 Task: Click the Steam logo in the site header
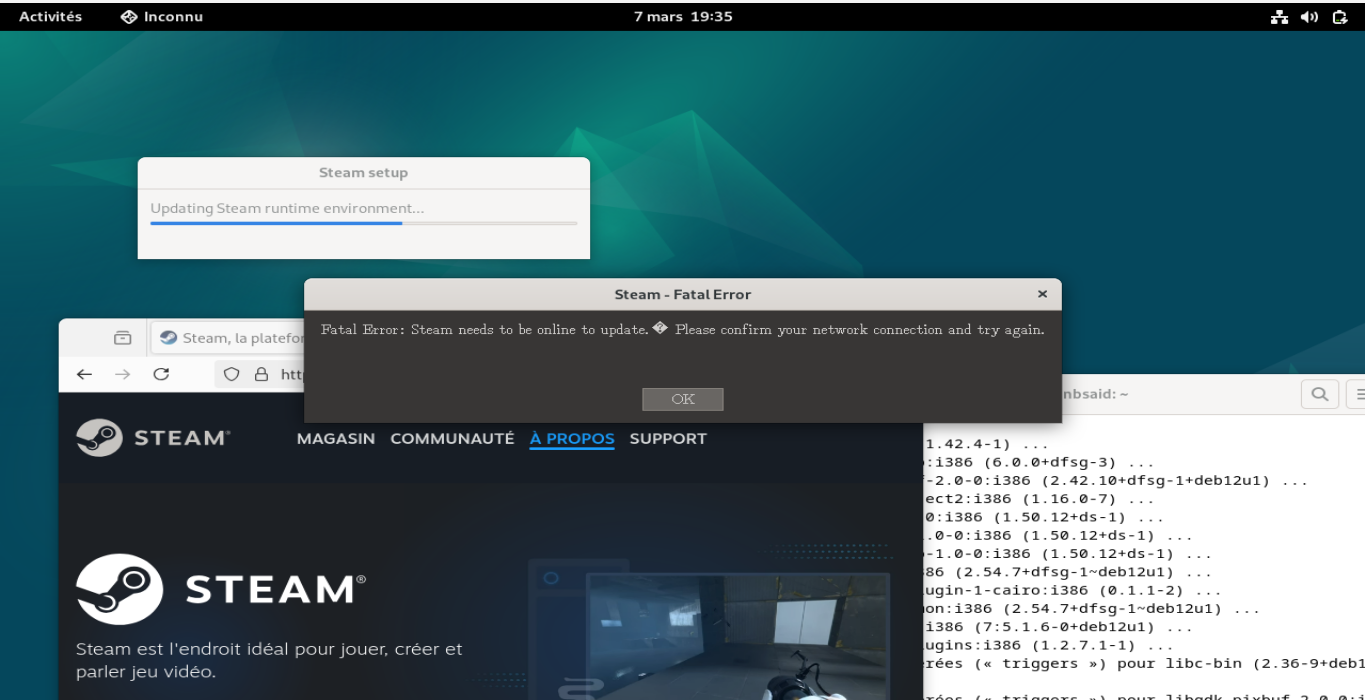click(153, 438)
